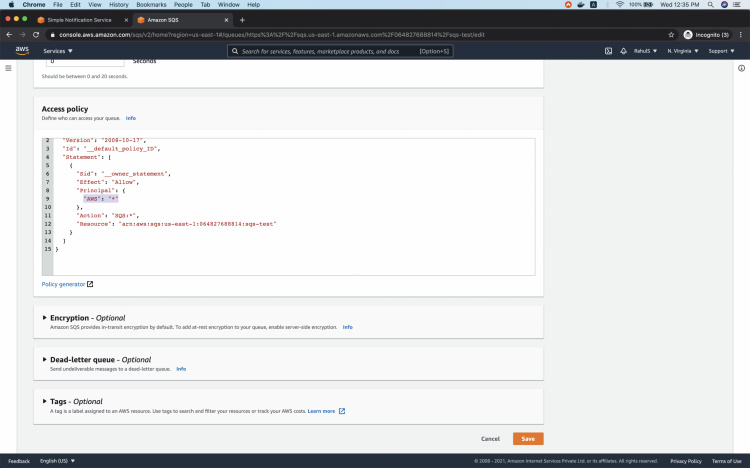The image size is (750, 468).
Task: Toggle the left navigation hamburger menu
Action: (x=8, y=68)
